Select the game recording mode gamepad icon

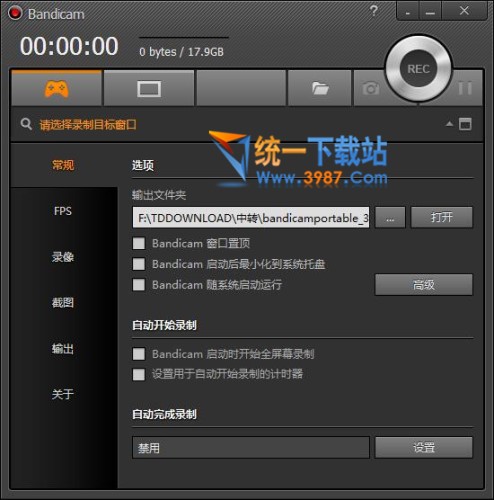[56, 89]
